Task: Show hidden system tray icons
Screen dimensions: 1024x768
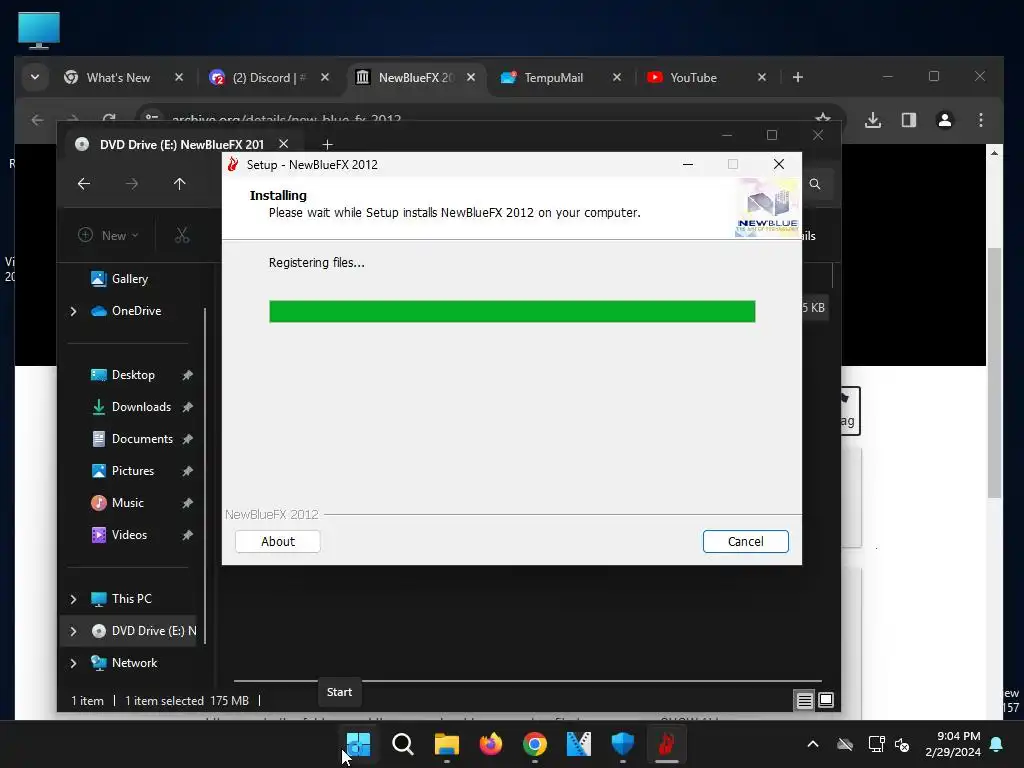Action: 813,744
